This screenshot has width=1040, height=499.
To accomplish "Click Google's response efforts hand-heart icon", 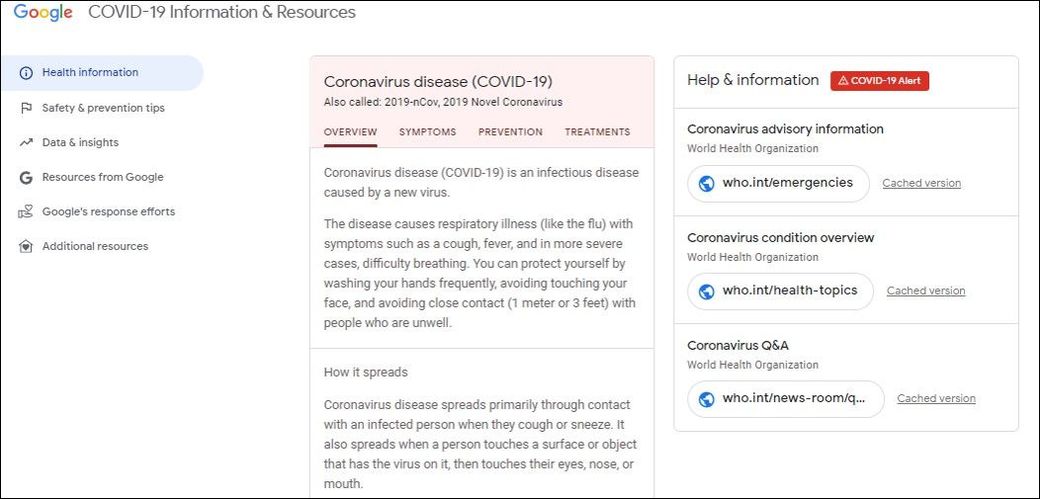I will click(26, 212).
